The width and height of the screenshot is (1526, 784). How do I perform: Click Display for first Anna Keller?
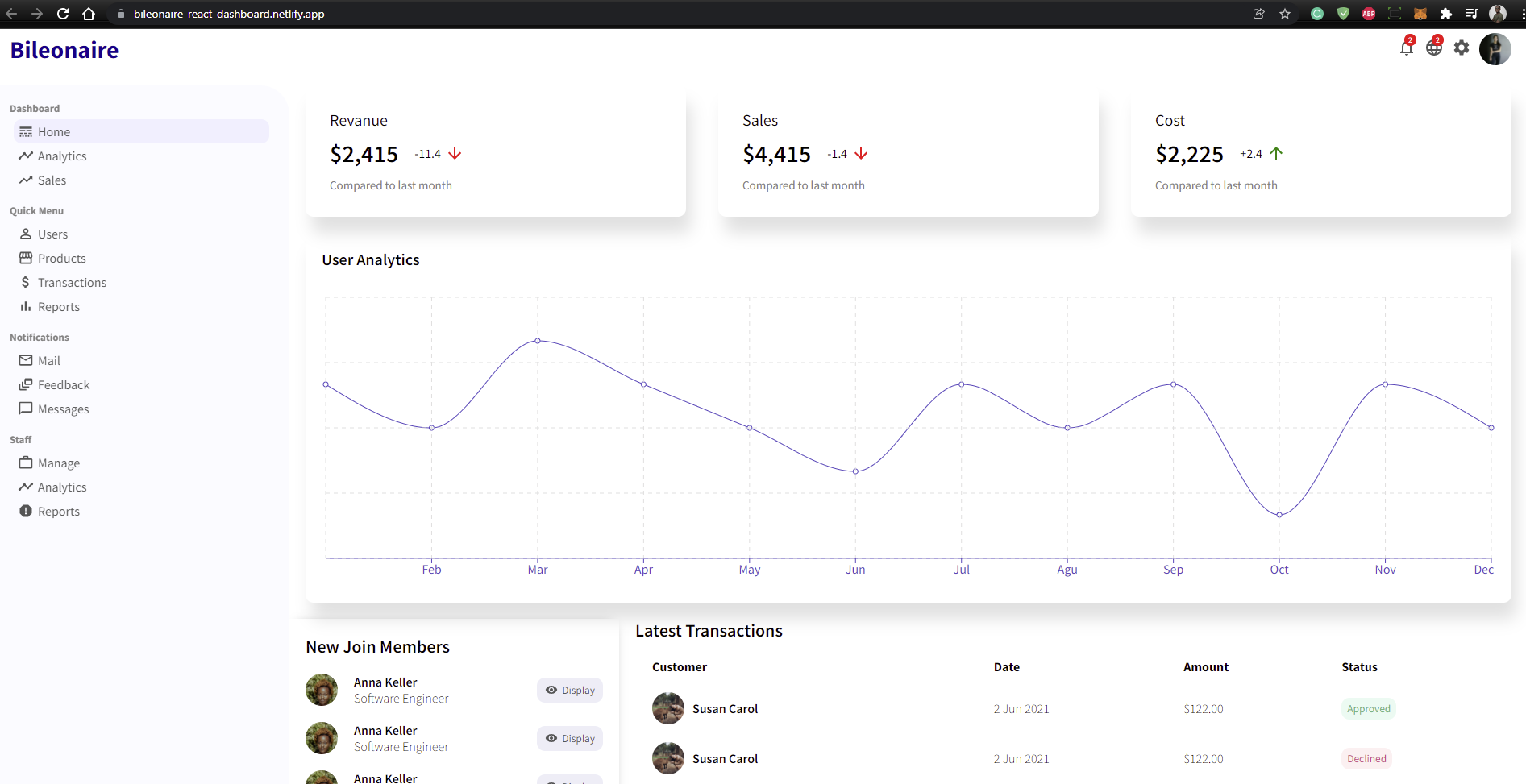pos(570,691)
